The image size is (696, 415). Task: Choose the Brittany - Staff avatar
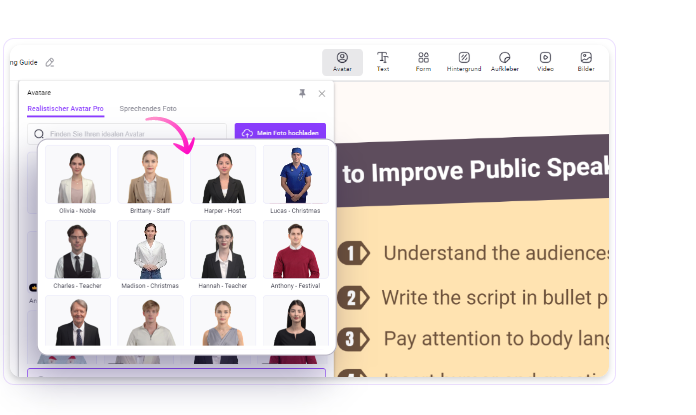pyautogui.click(x=150, y=176)
